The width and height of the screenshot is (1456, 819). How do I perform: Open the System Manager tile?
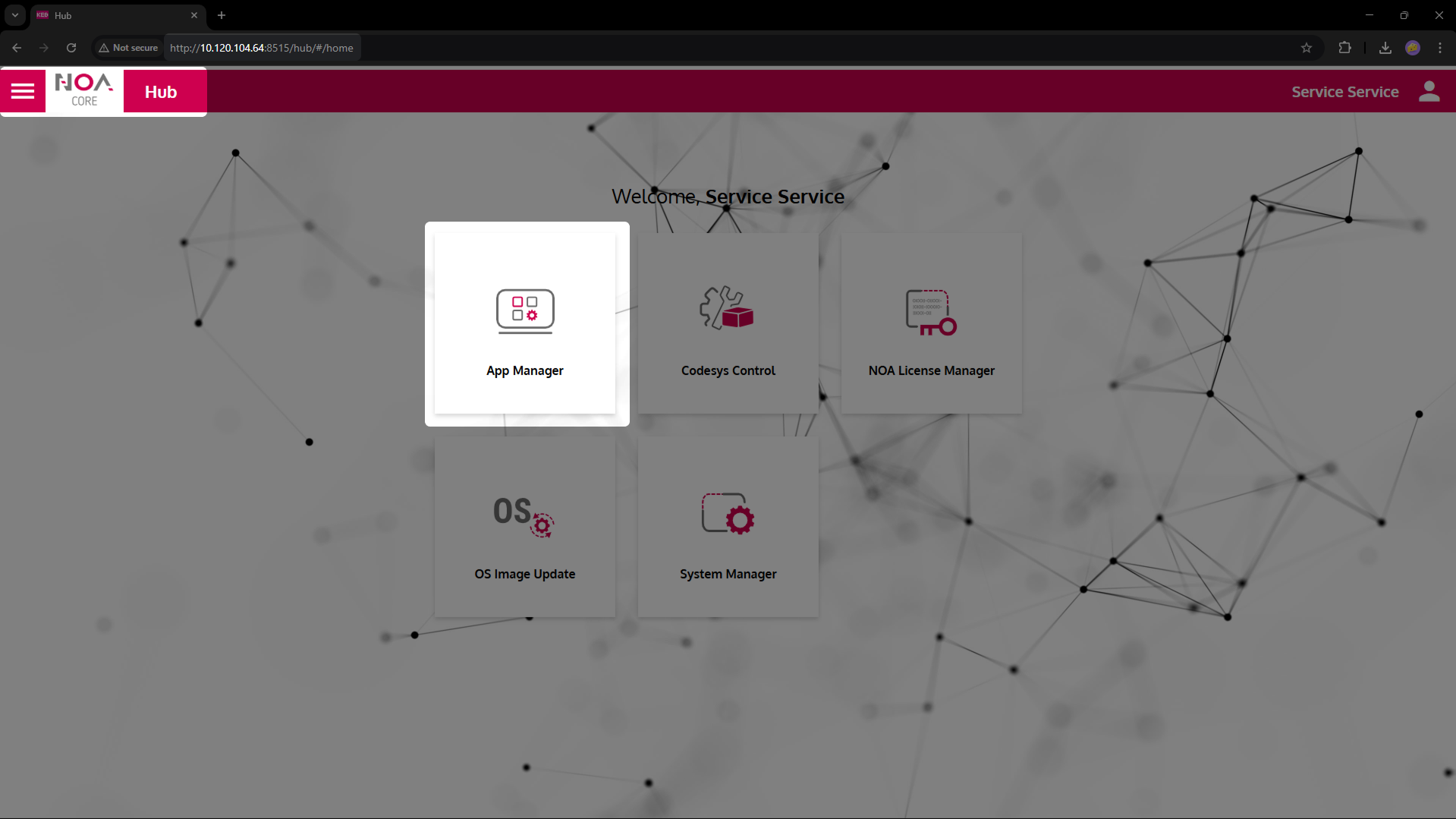(x=728, y=527)
